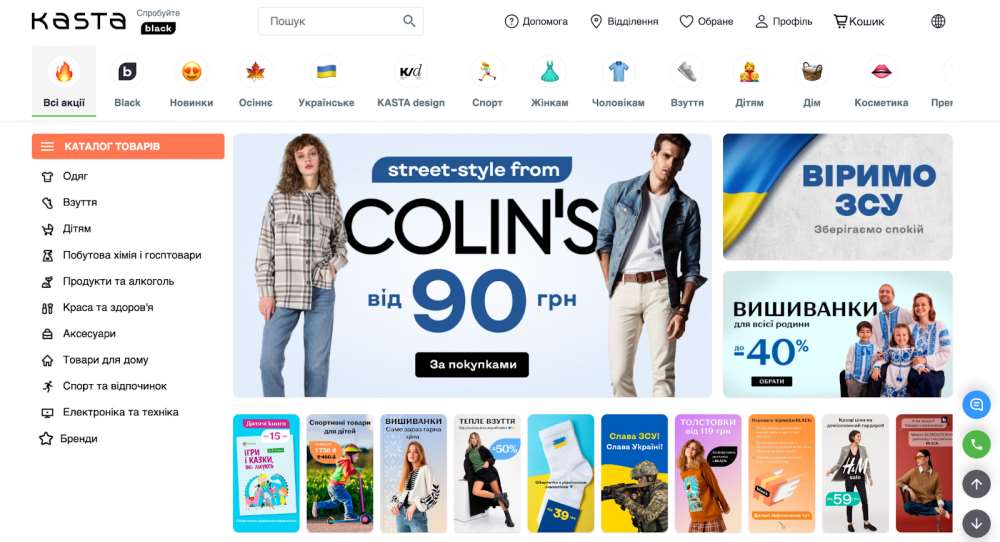Viewport: 1000px width, 542px height.
Task: Click the За покупками banner button
Action: pyautogui.click(x=472, y=365)
